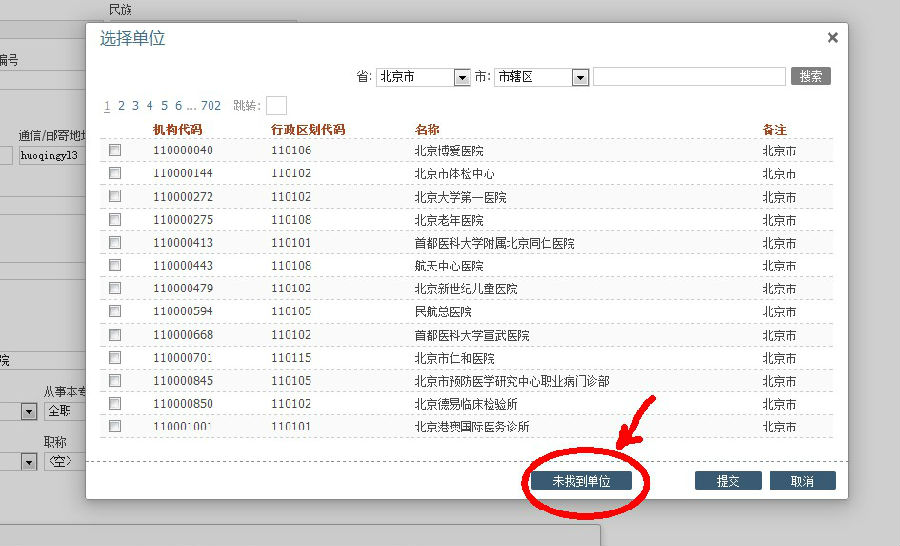The height and width of the screenshot is (546, 900).
Task: Click the 未找到单位 button
Action: pos(582,481)
